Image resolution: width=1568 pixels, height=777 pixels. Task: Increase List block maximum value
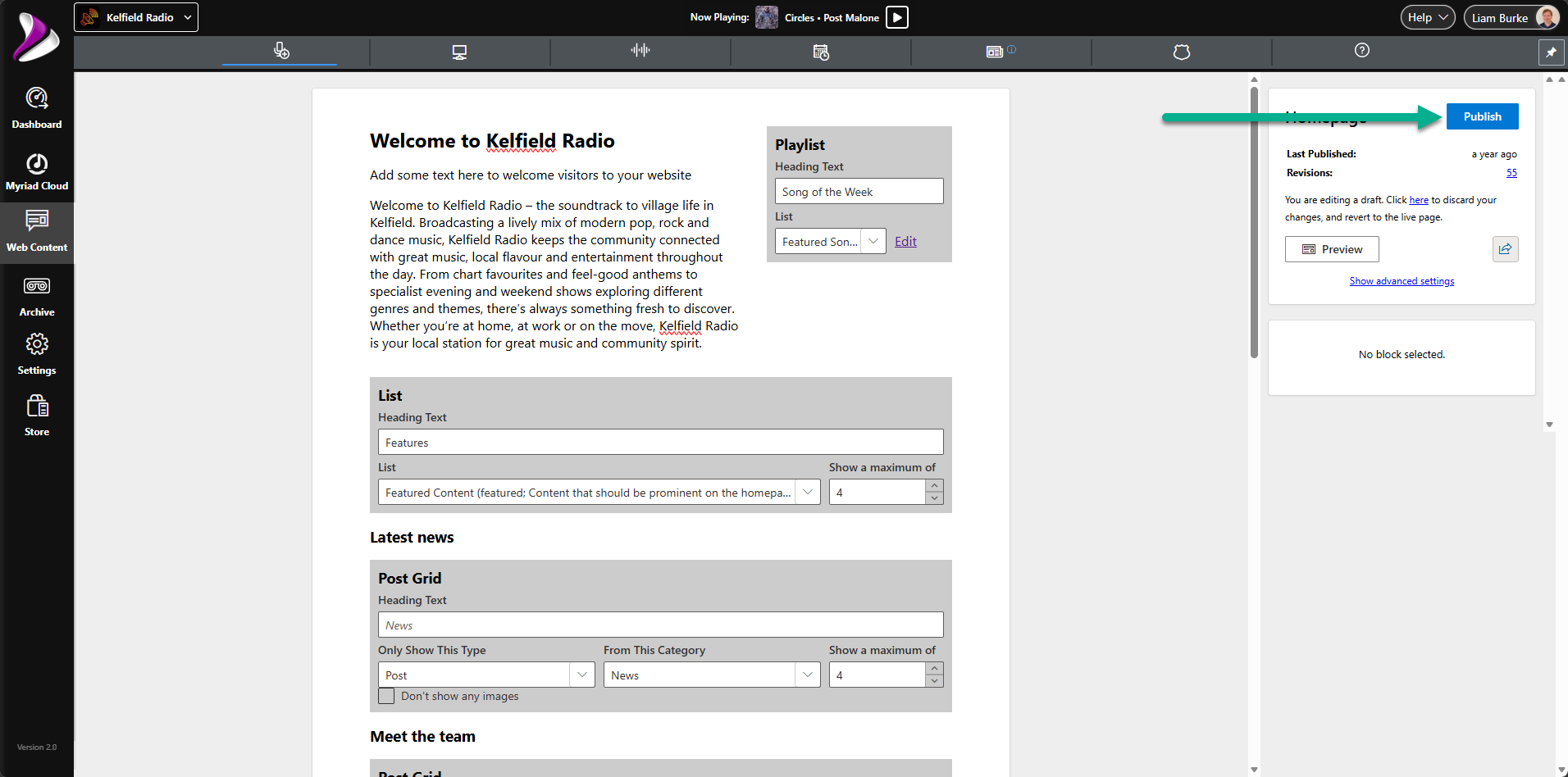[x=934, y=486]
